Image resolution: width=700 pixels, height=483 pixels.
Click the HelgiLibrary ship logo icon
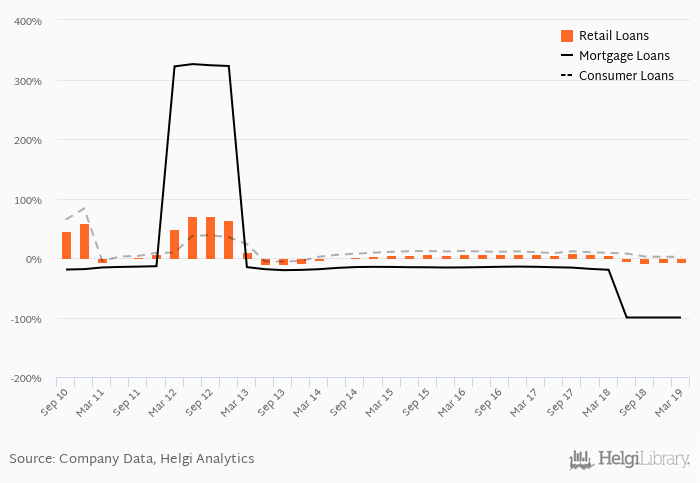[581, 460]
